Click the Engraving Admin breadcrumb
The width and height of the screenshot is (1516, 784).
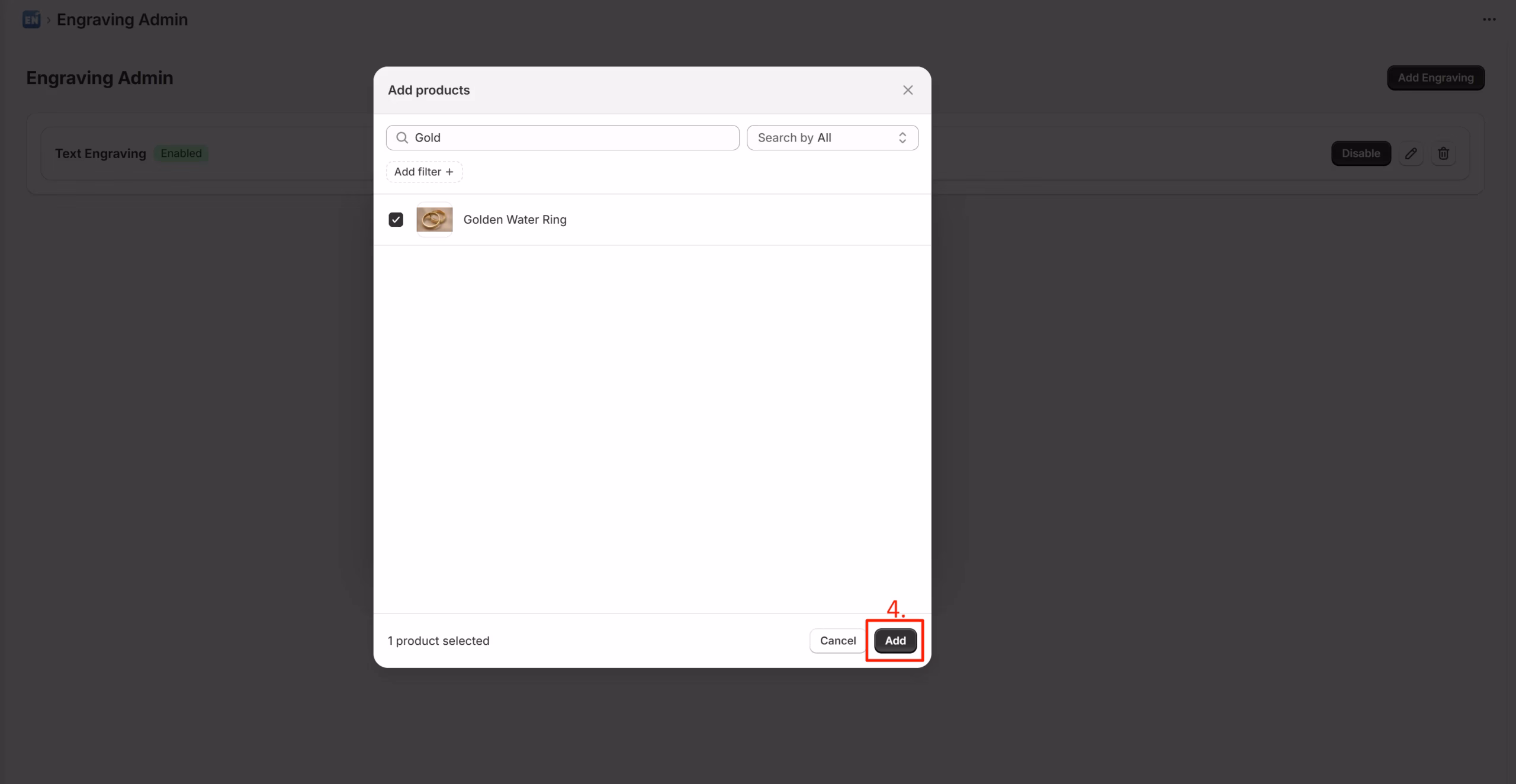[122, 20]
